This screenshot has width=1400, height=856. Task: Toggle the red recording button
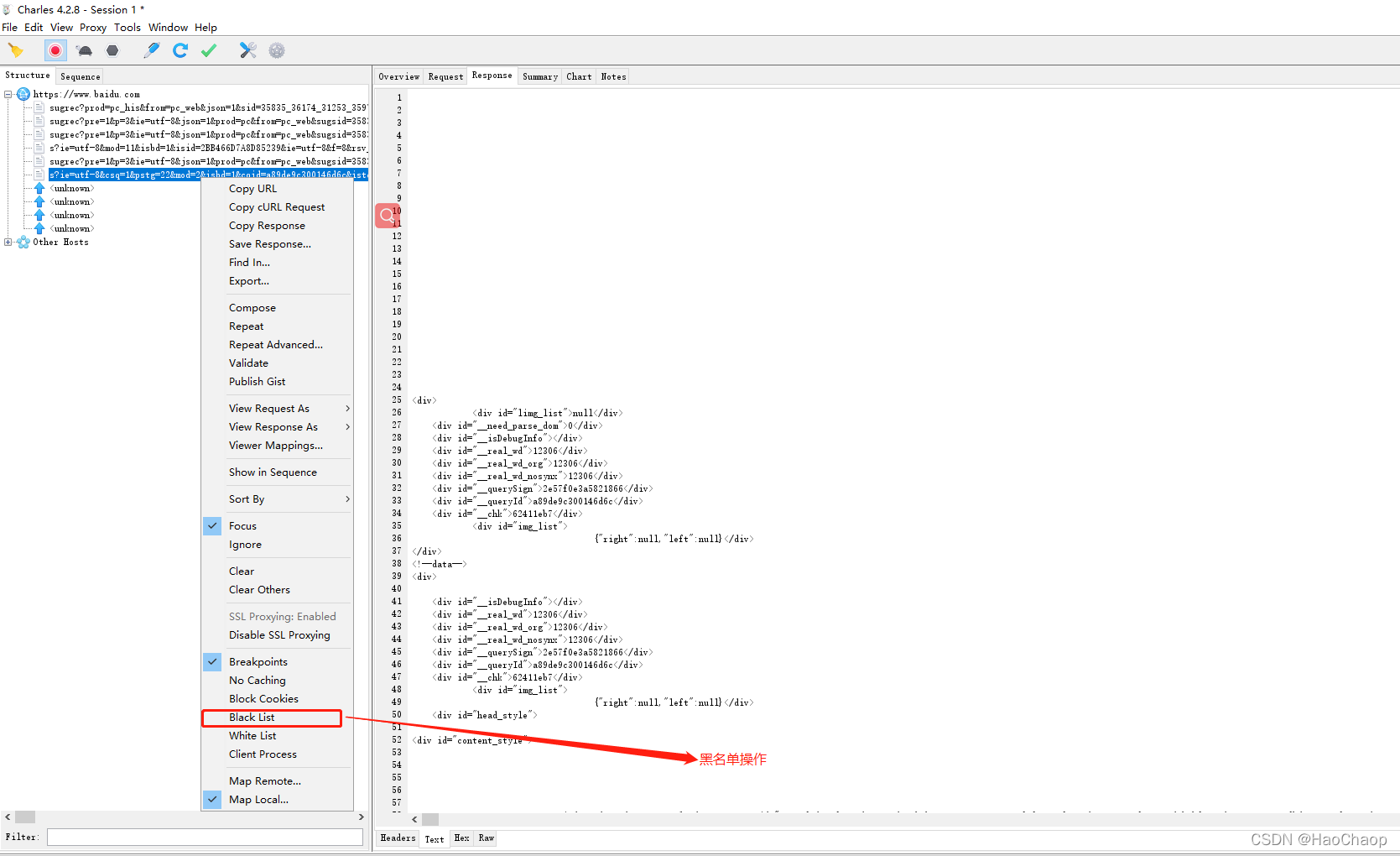click(x=55, y=50)
